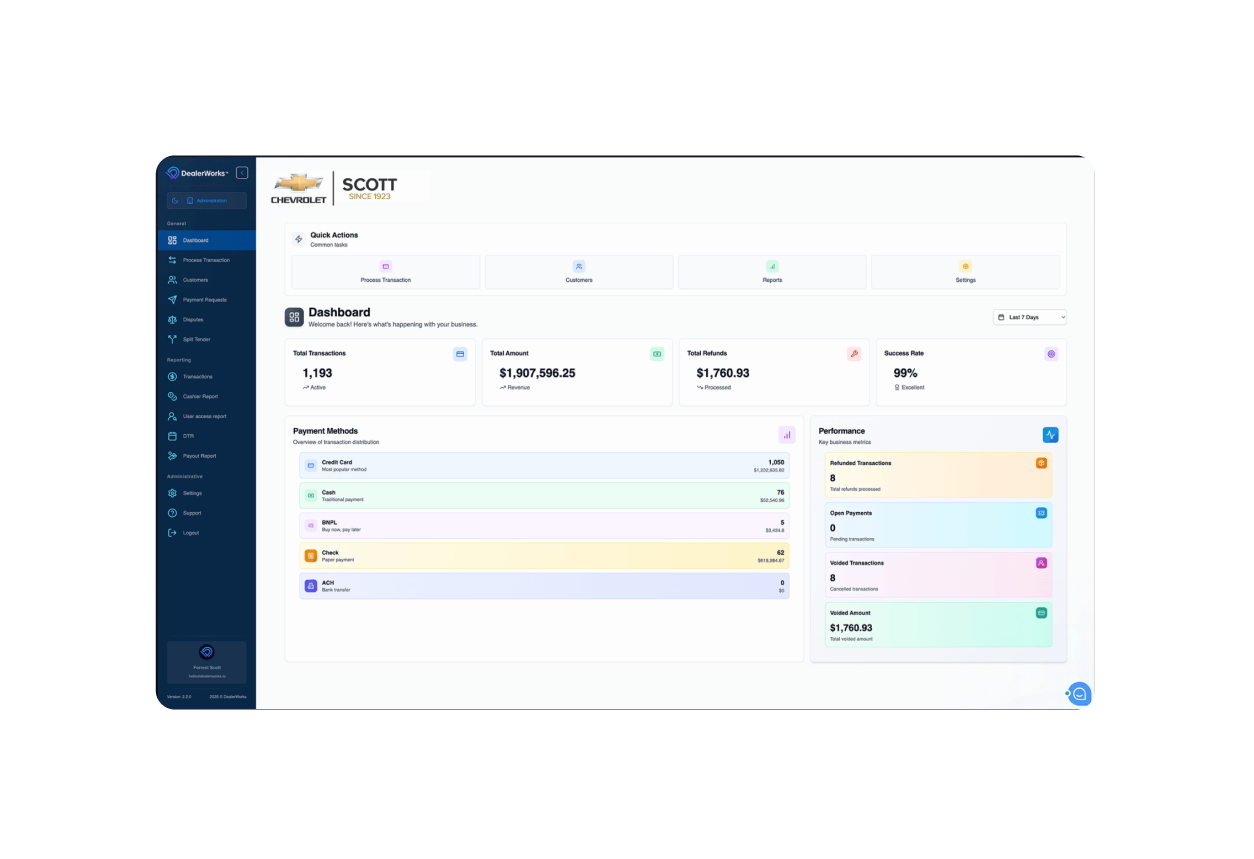Image resolution: width=1254 pixels, height=859 pixels.
Task: Click the Total Amount cash icon
Action: pos(657,354)
